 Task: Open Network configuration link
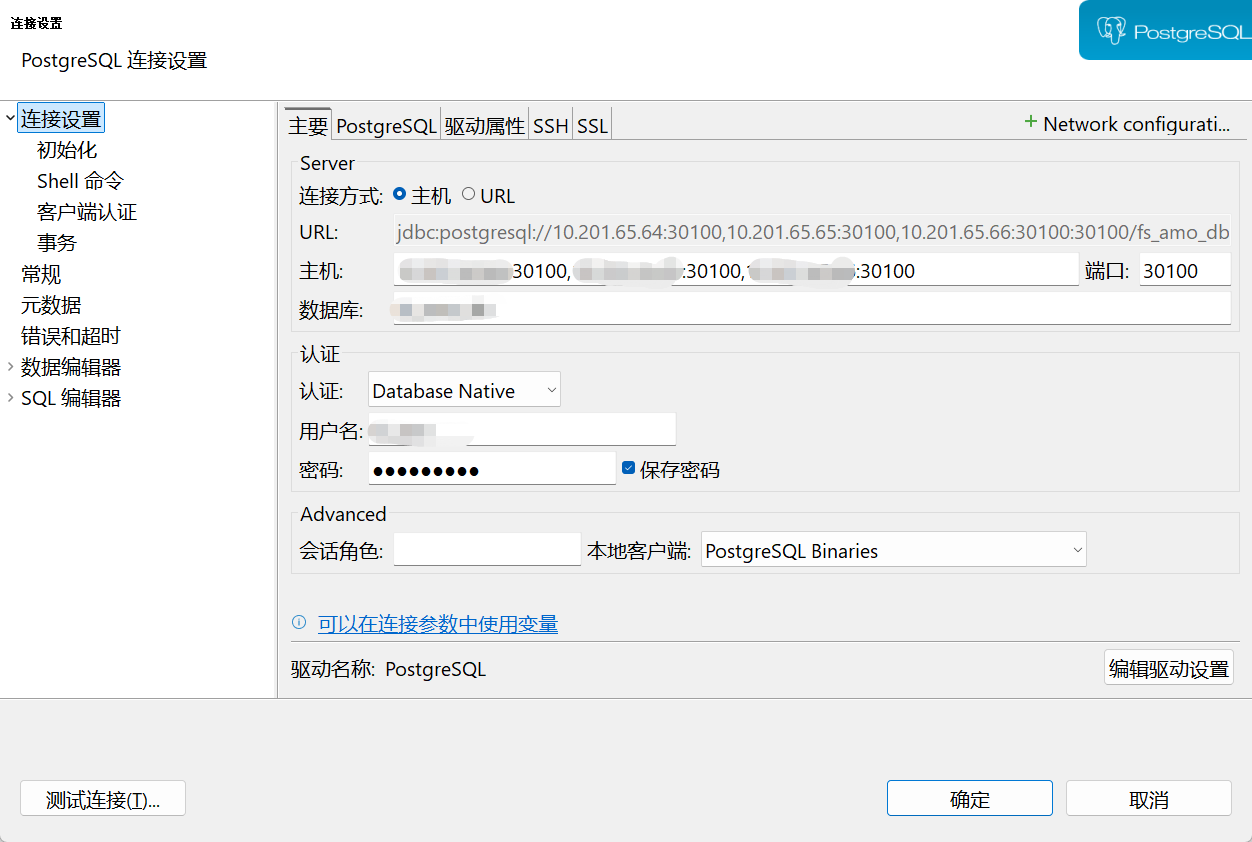click(1136, 124)
